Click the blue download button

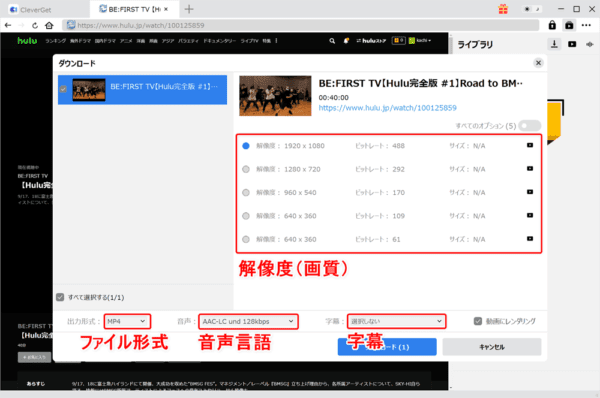(387, 347)
